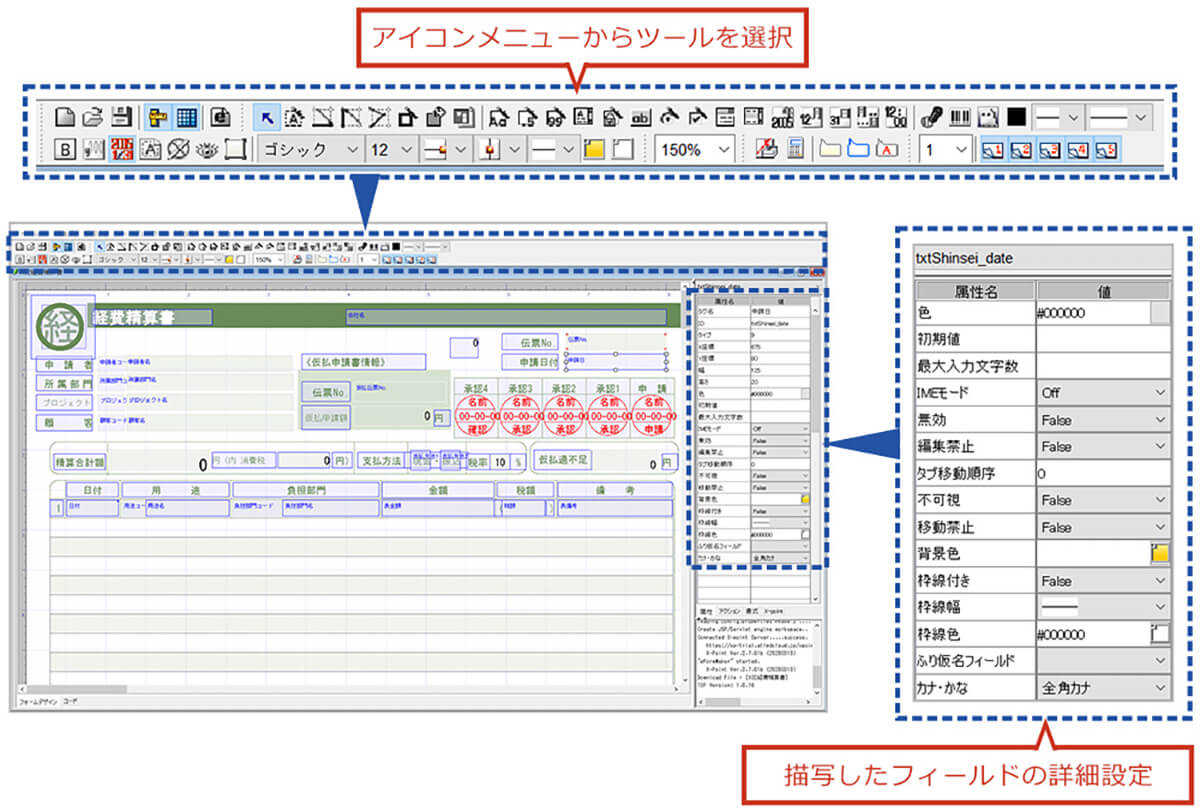
Task: Click the floppy disk save icon
Action: (x=120, y=116)
